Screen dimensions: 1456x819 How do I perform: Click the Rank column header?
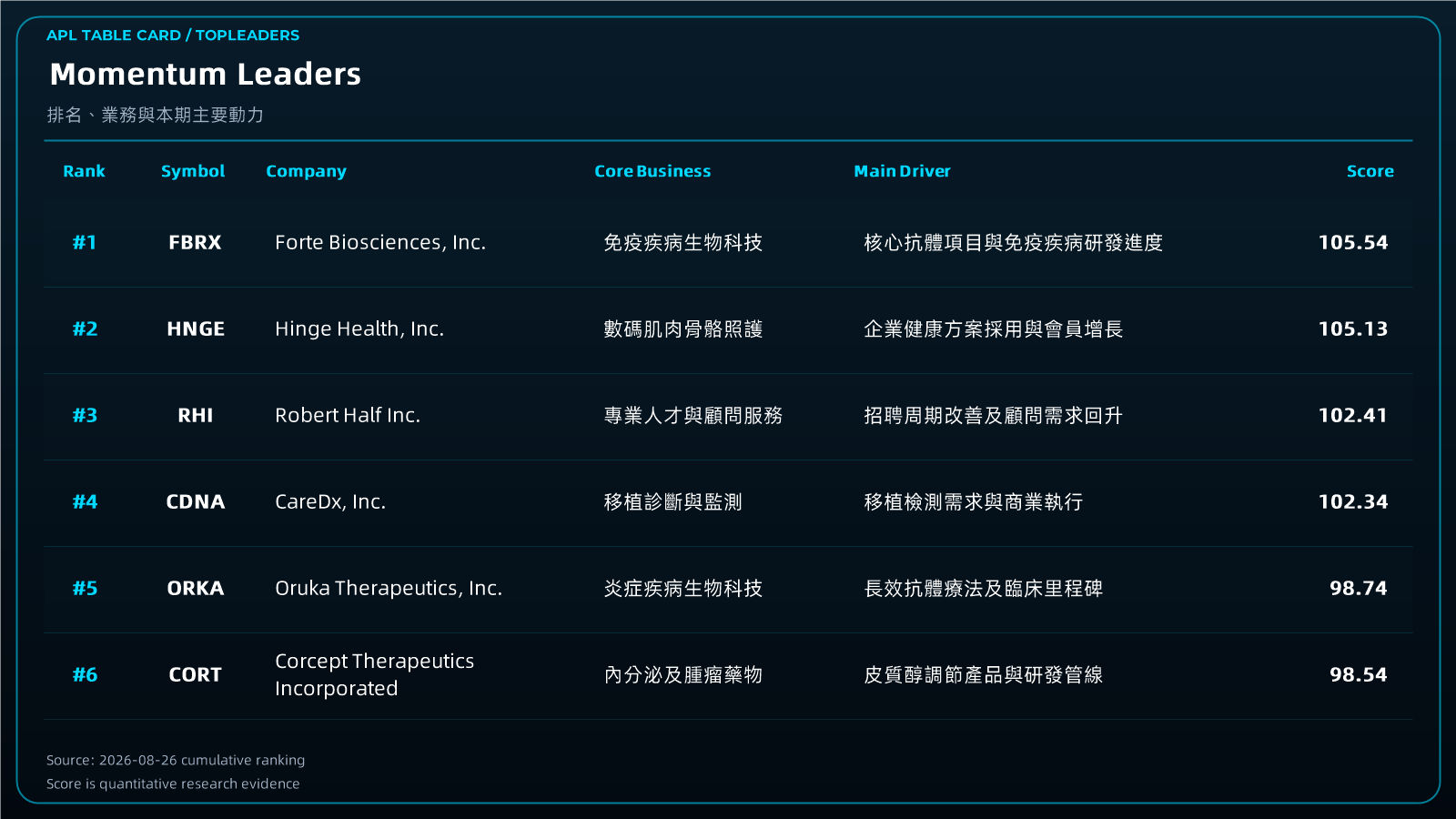(x=84, y=171)
